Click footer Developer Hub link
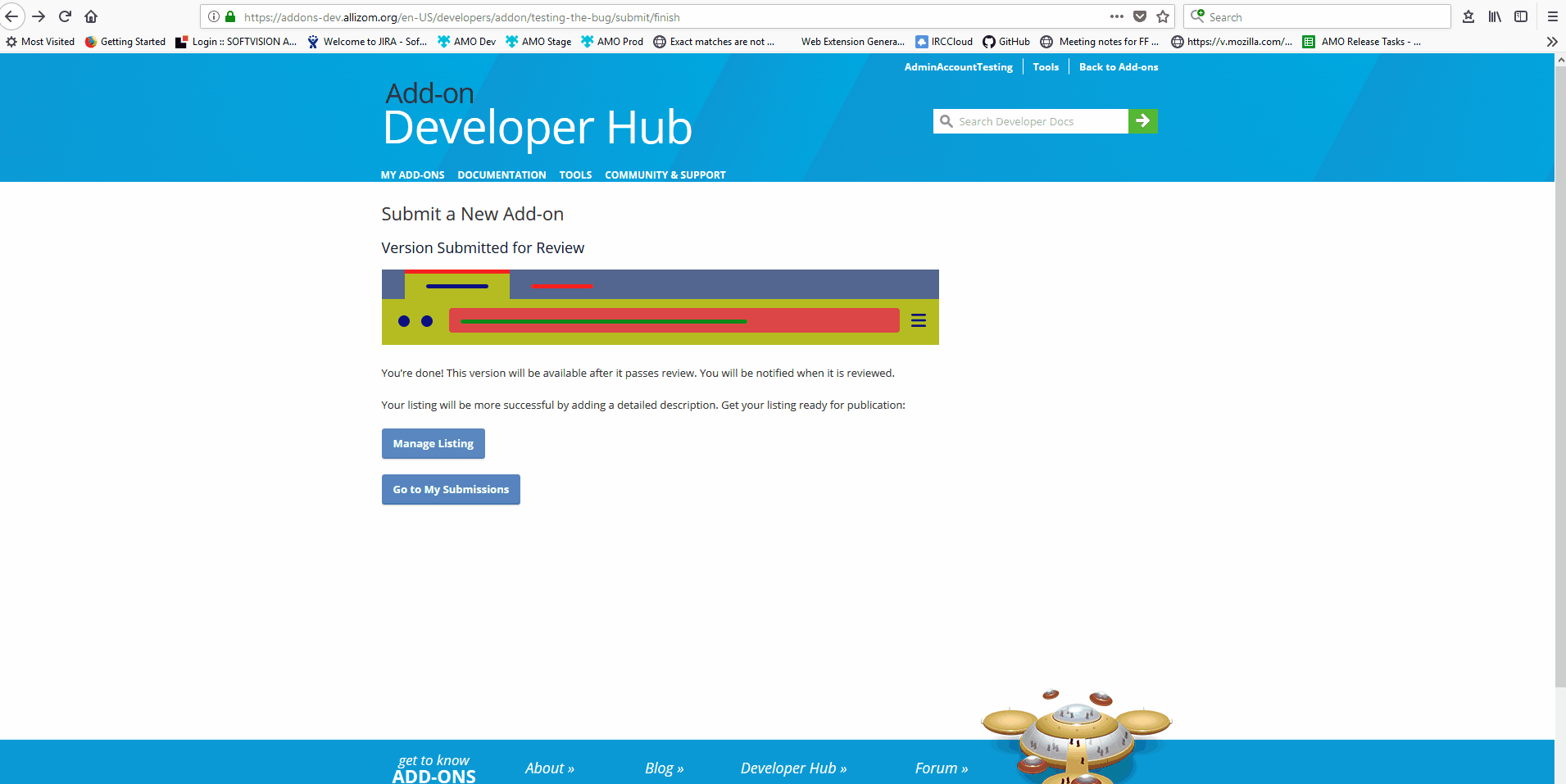The height and width of the screenshot is (784, 1566). pos(793,768)
